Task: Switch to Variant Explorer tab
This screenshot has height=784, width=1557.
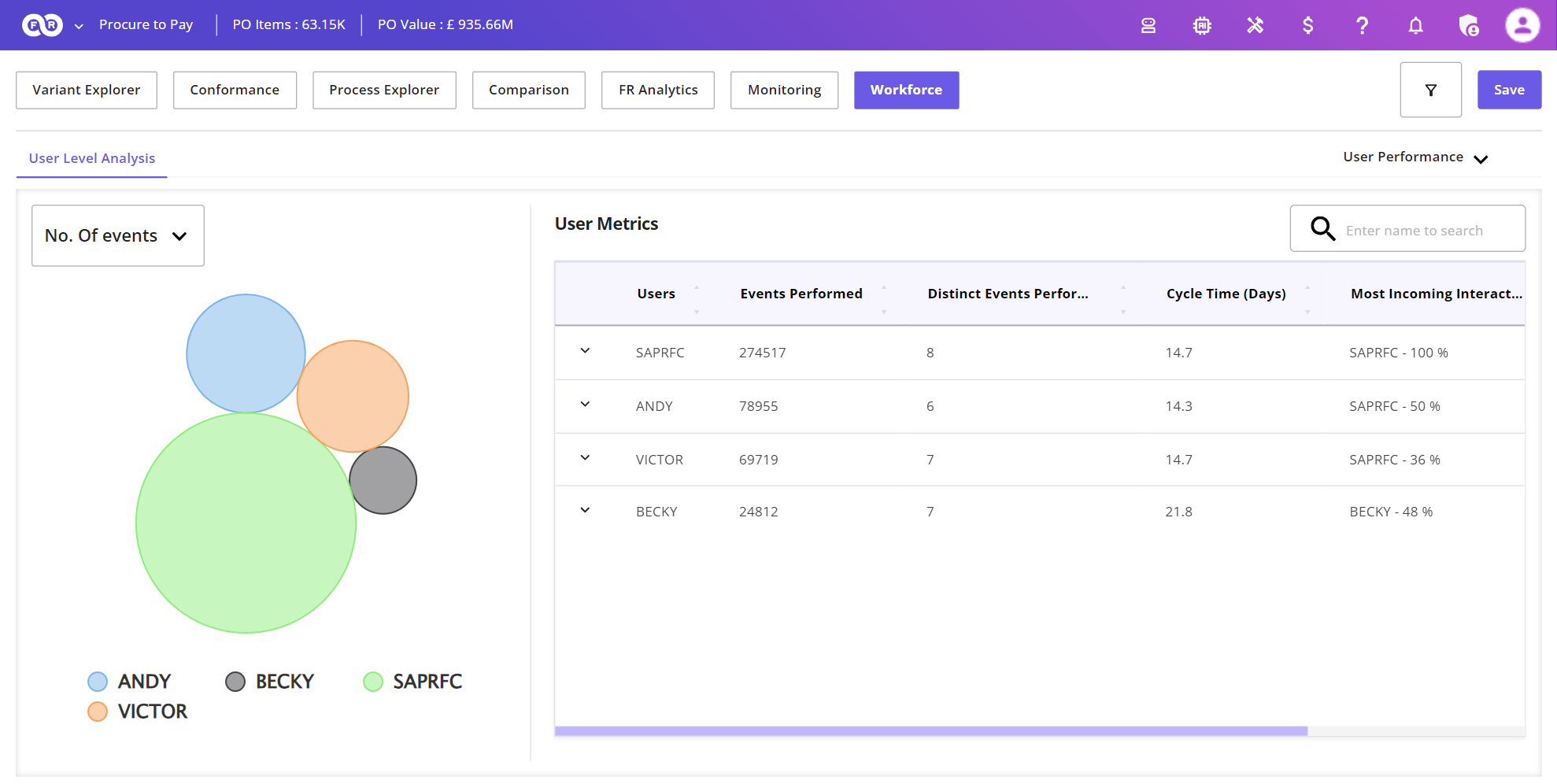Action: (87, 90)
